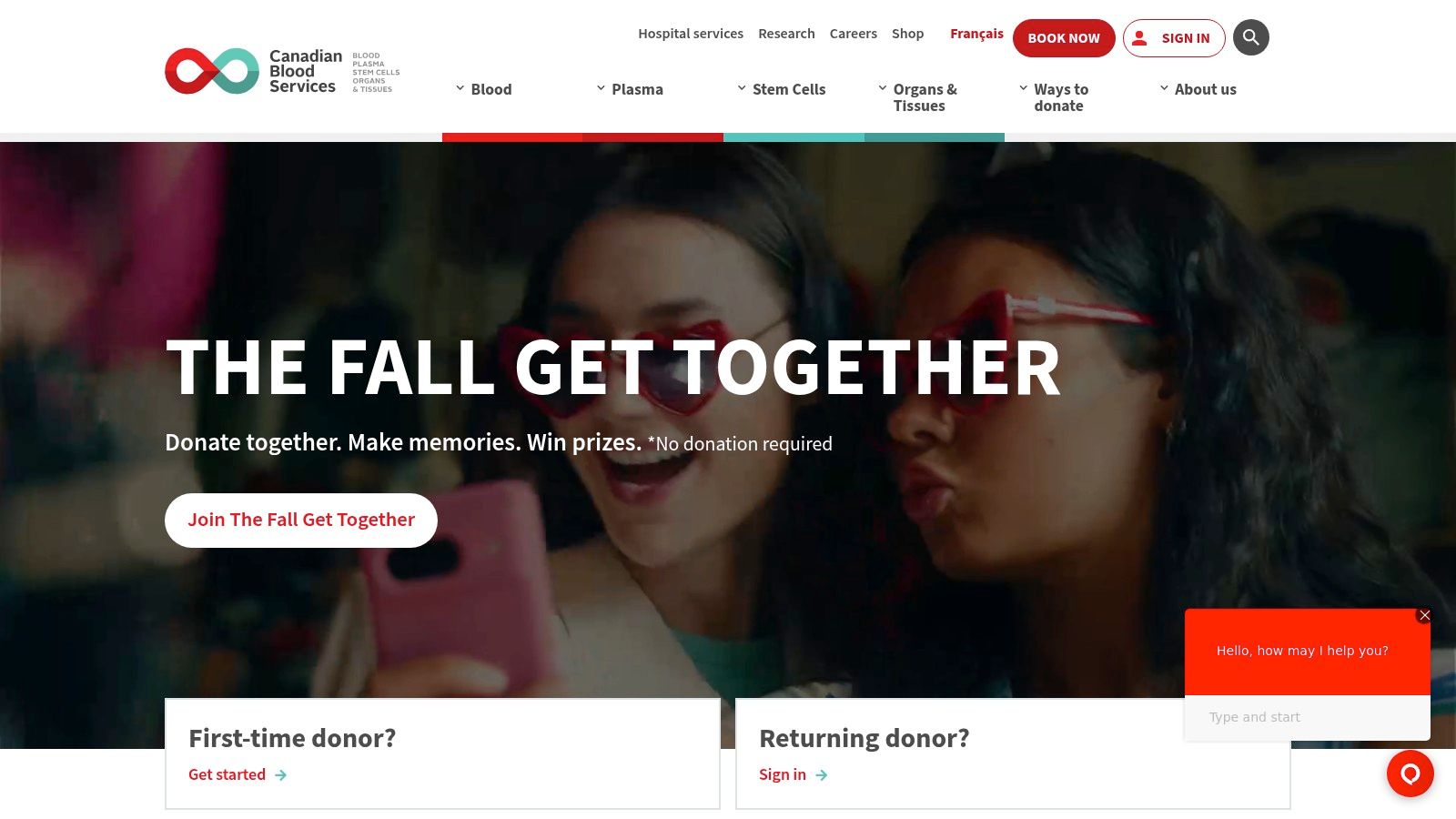The width and height of the screenshot is (1456, 819).
Task: Click the arrow beside Get started
Action: pos(281,775)
